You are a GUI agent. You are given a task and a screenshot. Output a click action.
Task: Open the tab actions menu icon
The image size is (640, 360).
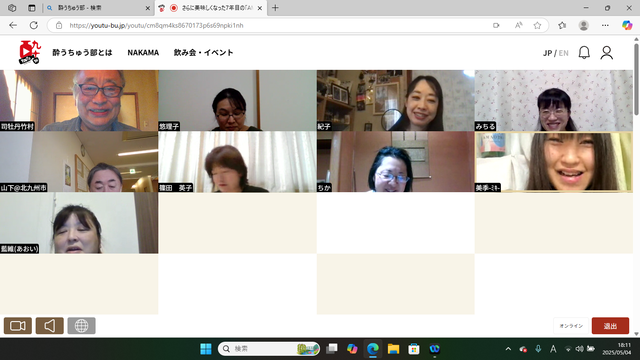click(31, 8)
